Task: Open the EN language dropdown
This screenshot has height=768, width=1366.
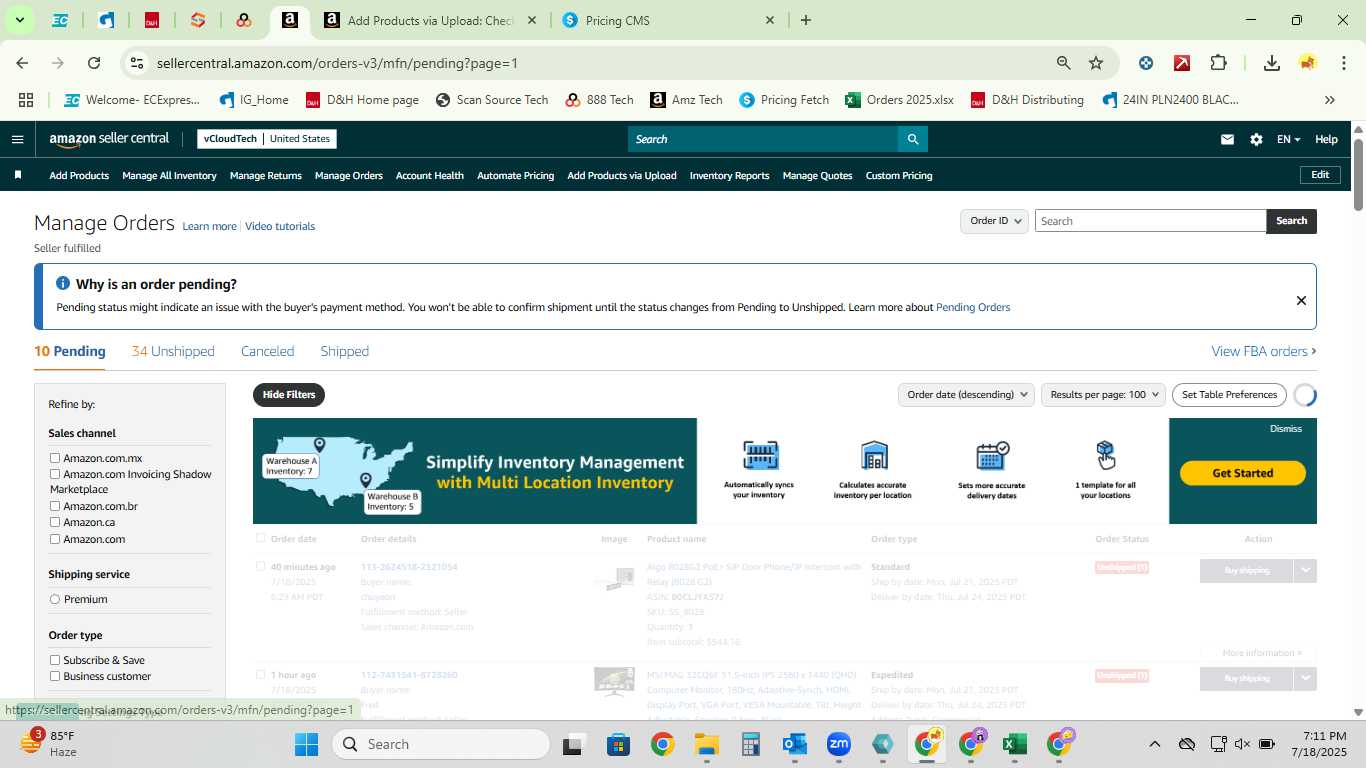Action: (x=1288, y=139)
